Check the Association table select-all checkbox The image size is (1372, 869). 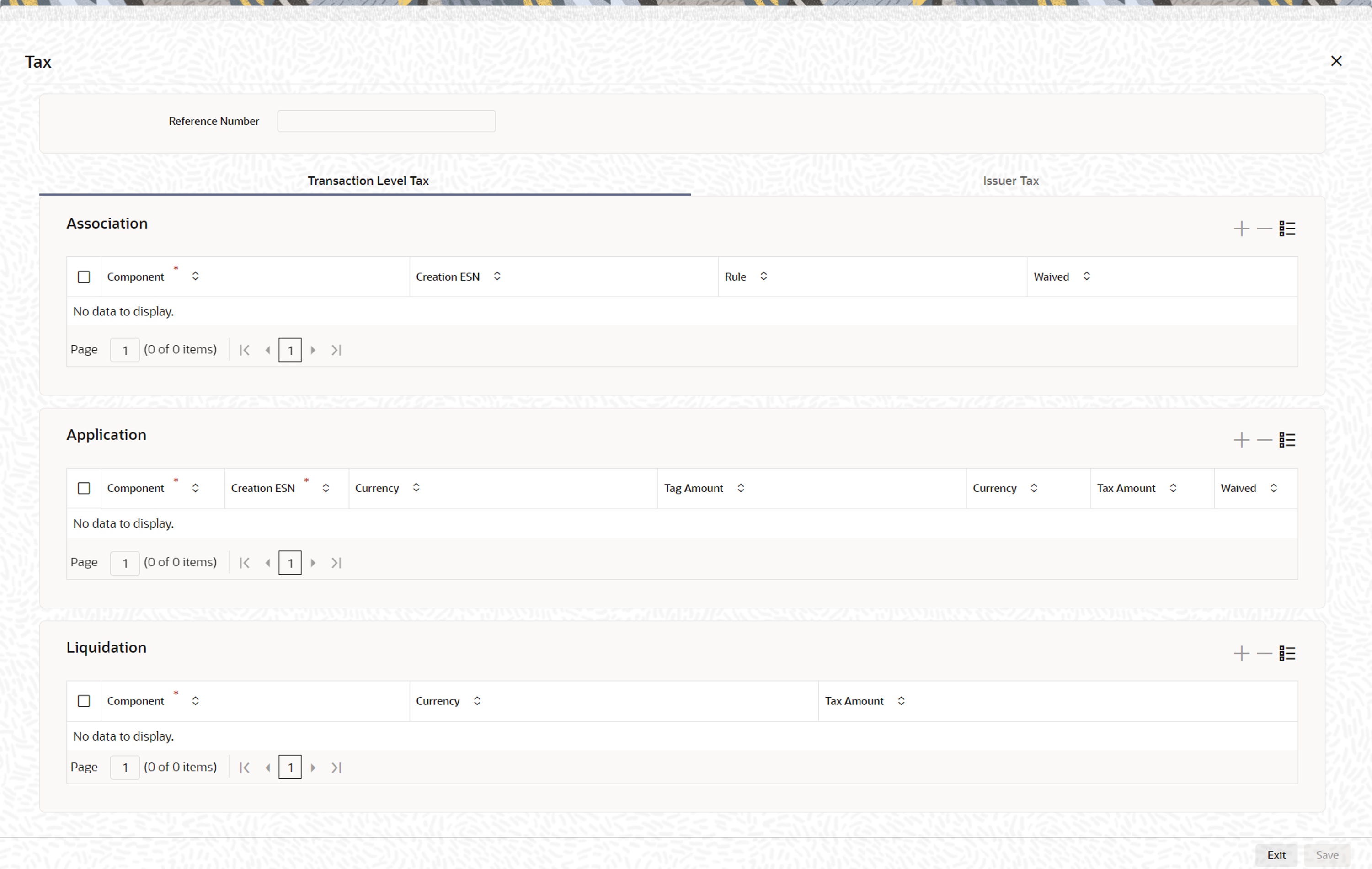[84, 277]
